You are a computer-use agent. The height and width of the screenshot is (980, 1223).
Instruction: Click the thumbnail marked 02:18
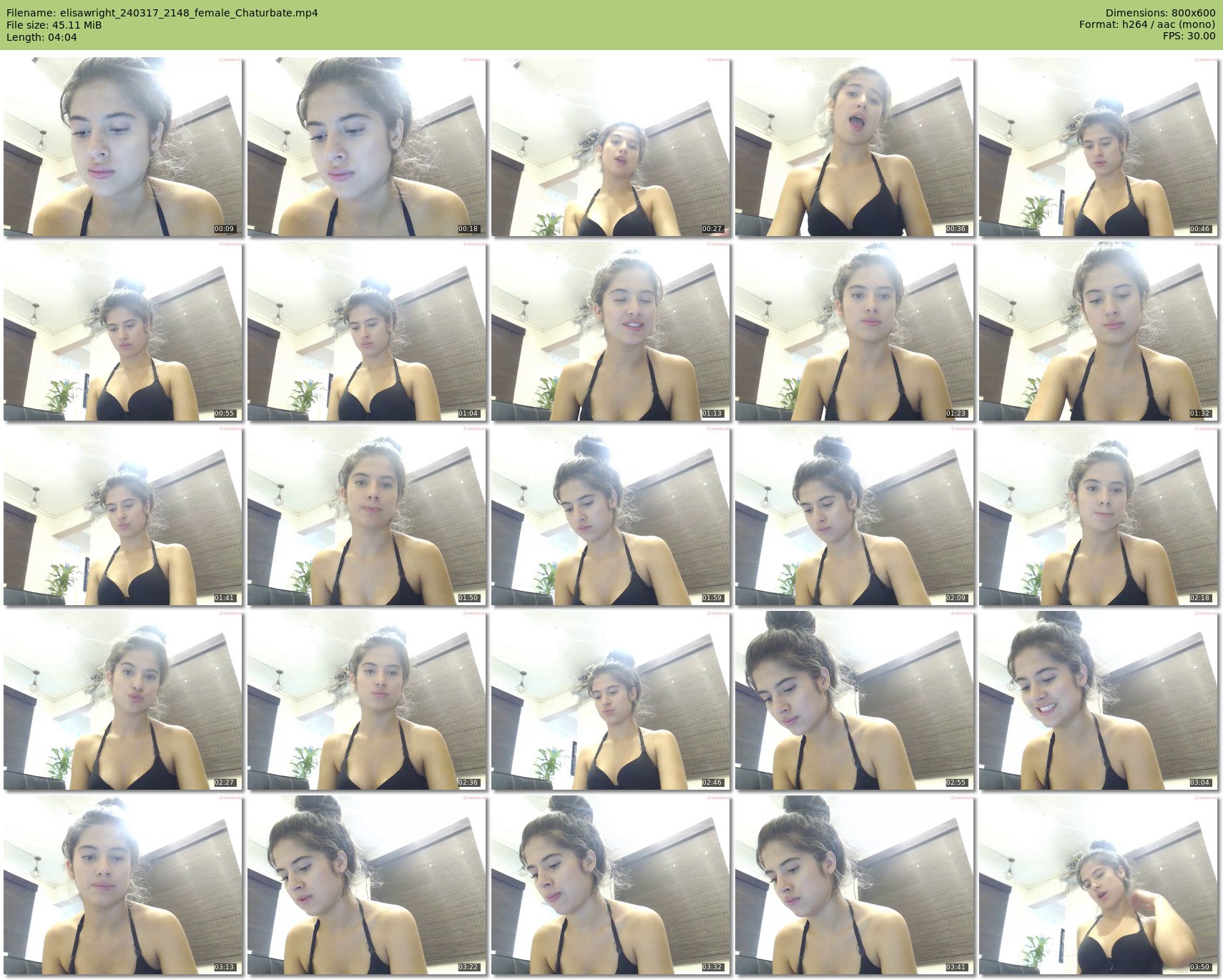(x=1099, y=516)
